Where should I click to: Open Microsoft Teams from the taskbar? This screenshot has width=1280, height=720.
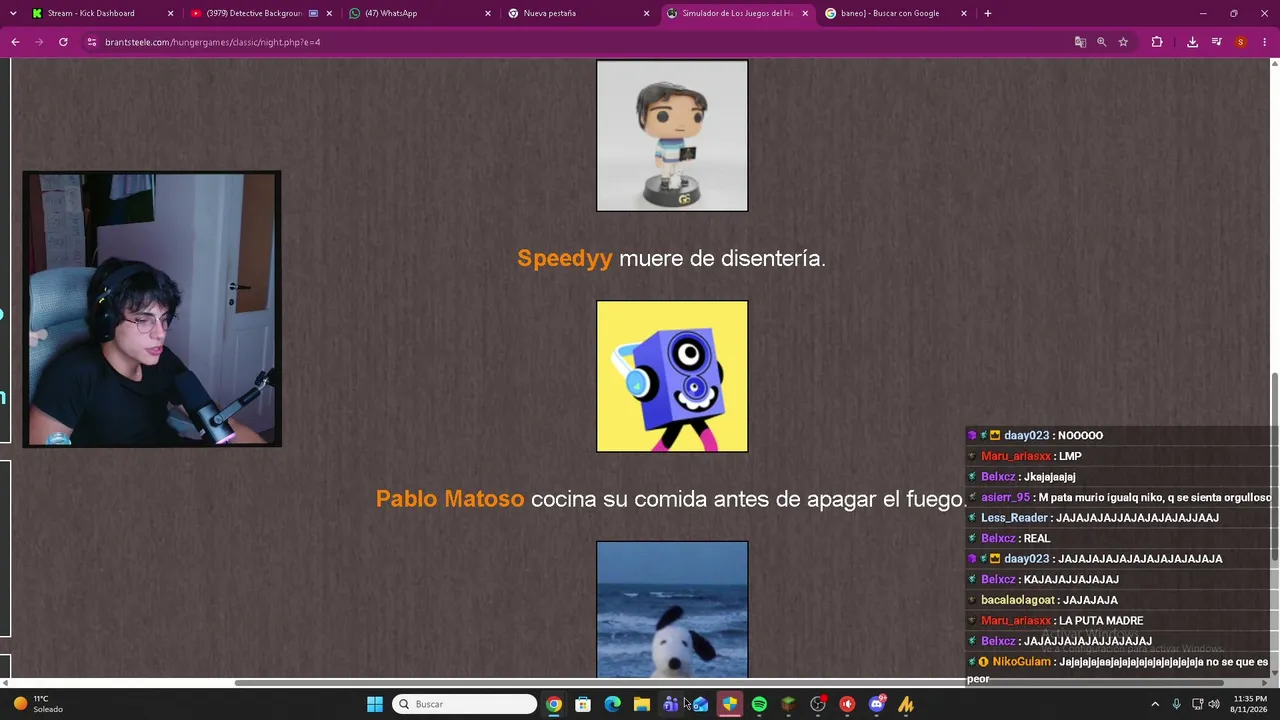671,704
